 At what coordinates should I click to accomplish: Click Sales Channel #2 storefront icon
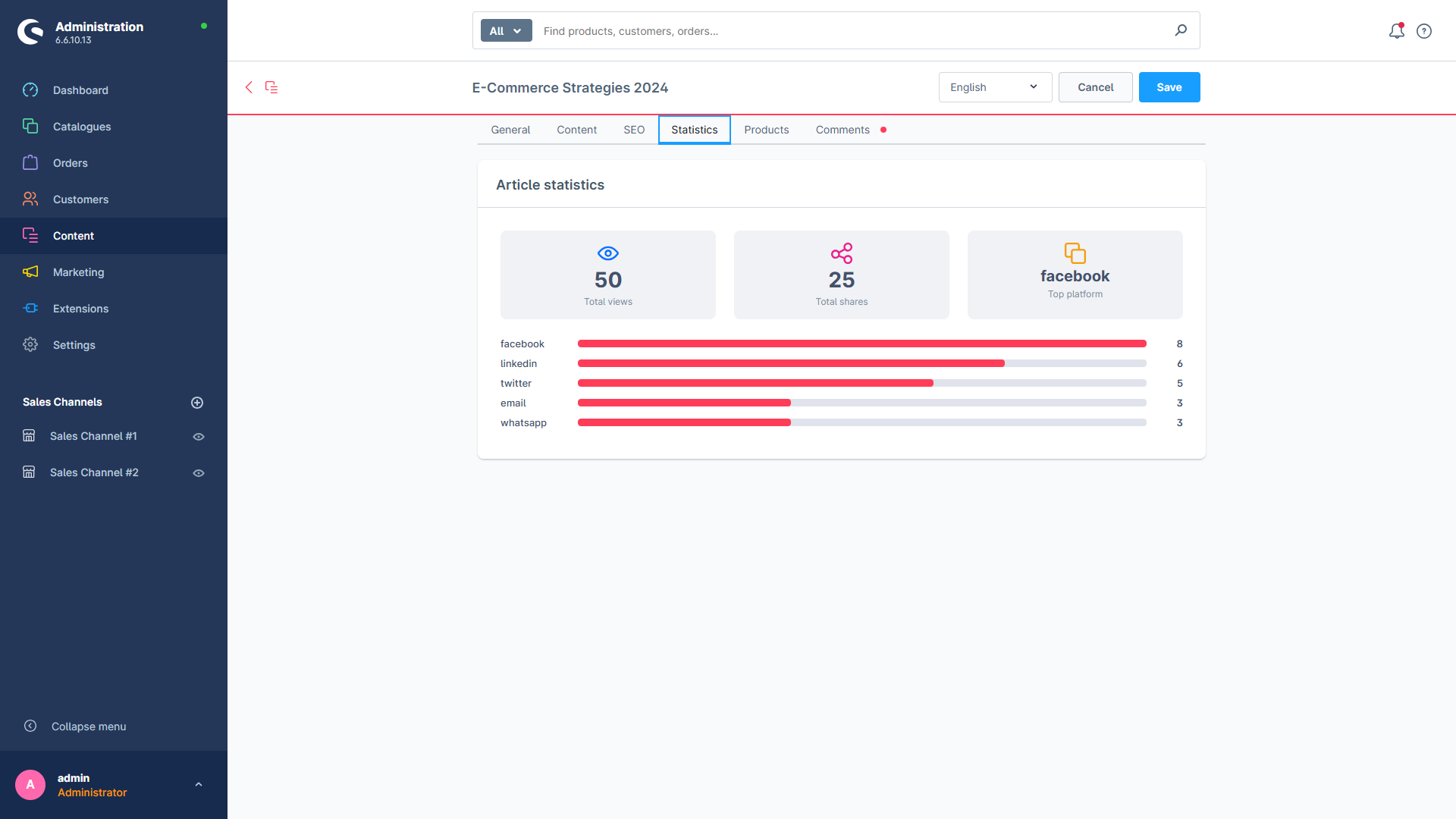(29, 472)
